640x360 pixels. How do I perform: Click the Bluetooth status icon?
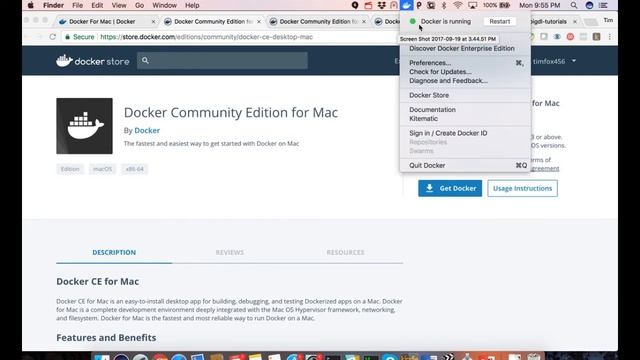(444, 5)
